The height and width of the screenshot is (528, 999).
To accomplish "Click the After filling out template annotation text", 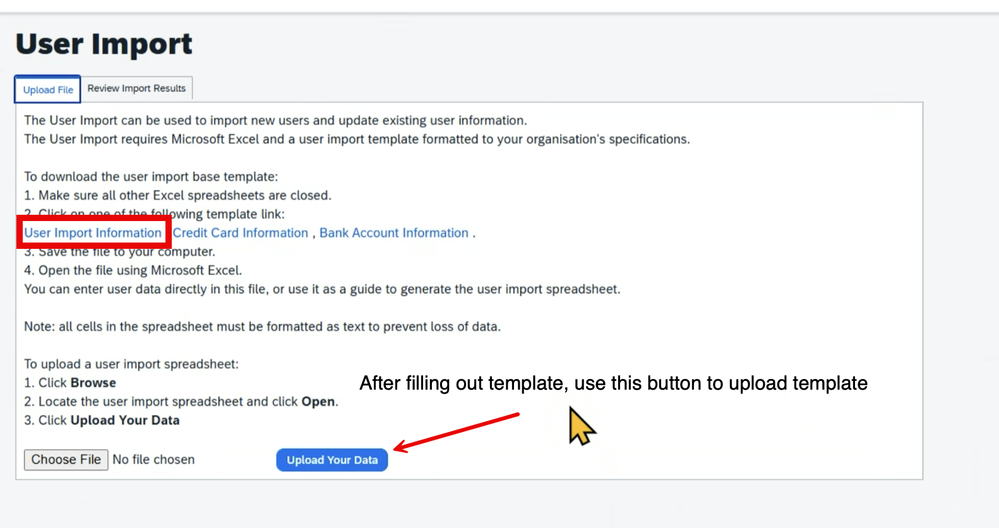I will point(614,383).
